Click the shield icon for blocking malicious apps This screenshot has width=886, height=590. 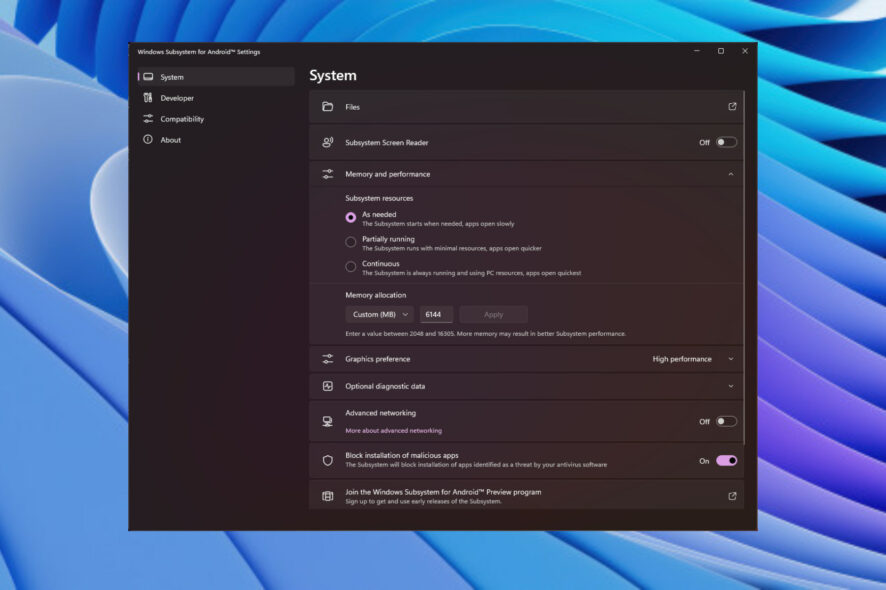coord(328,461)
